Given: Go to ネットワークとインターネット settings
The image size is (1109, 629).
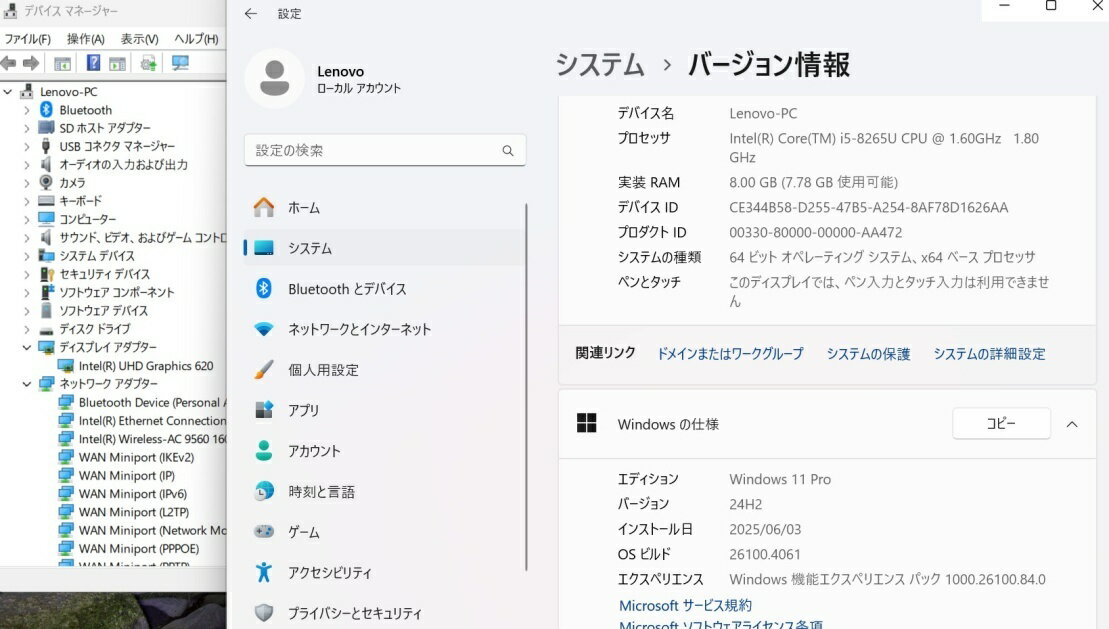Looking at the screenshot, I should point(359,329).
